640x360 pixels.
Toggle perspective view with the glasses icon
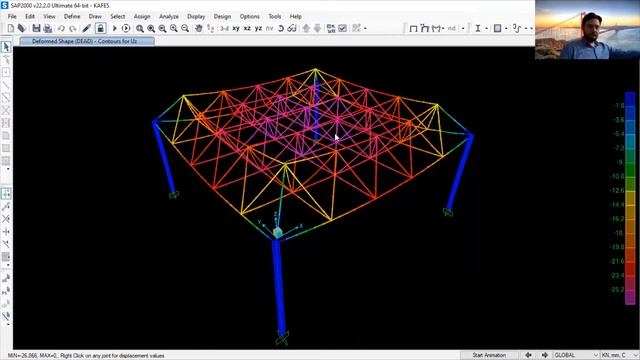tap(292, 28)
